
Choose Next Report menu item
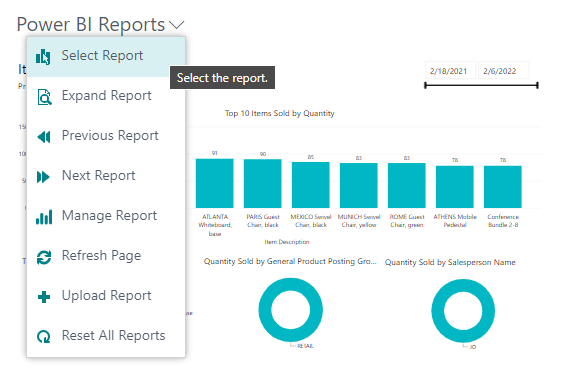point(106,176)
